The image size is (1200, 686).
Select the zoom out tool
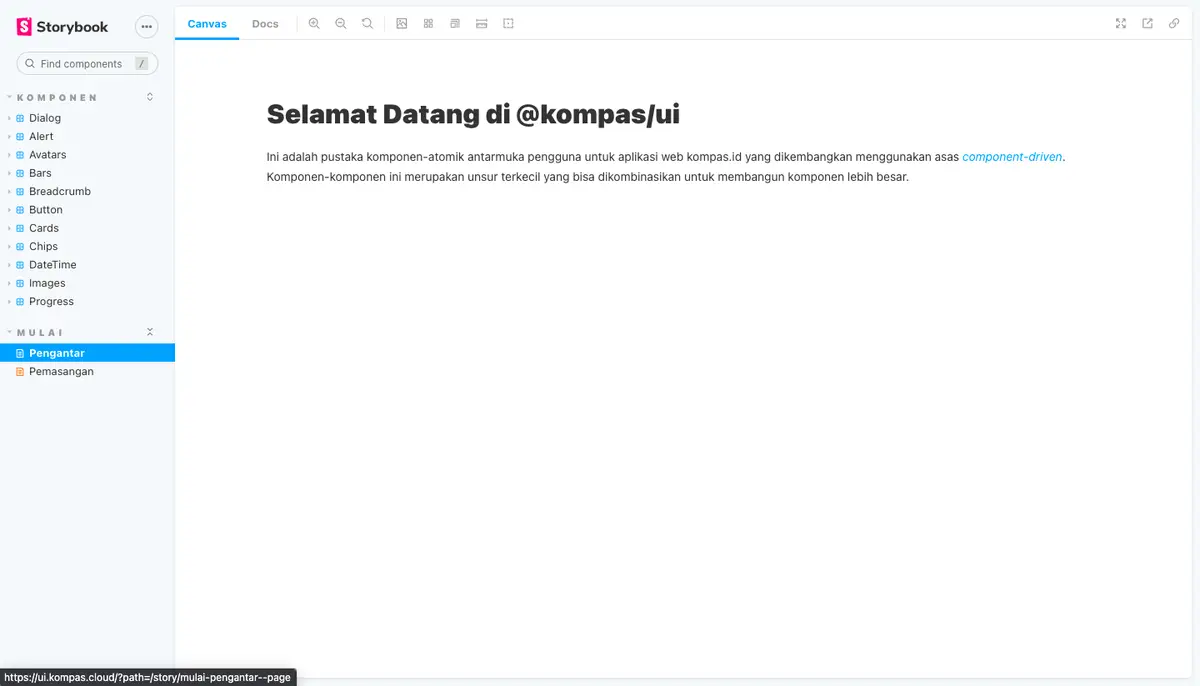340,22
